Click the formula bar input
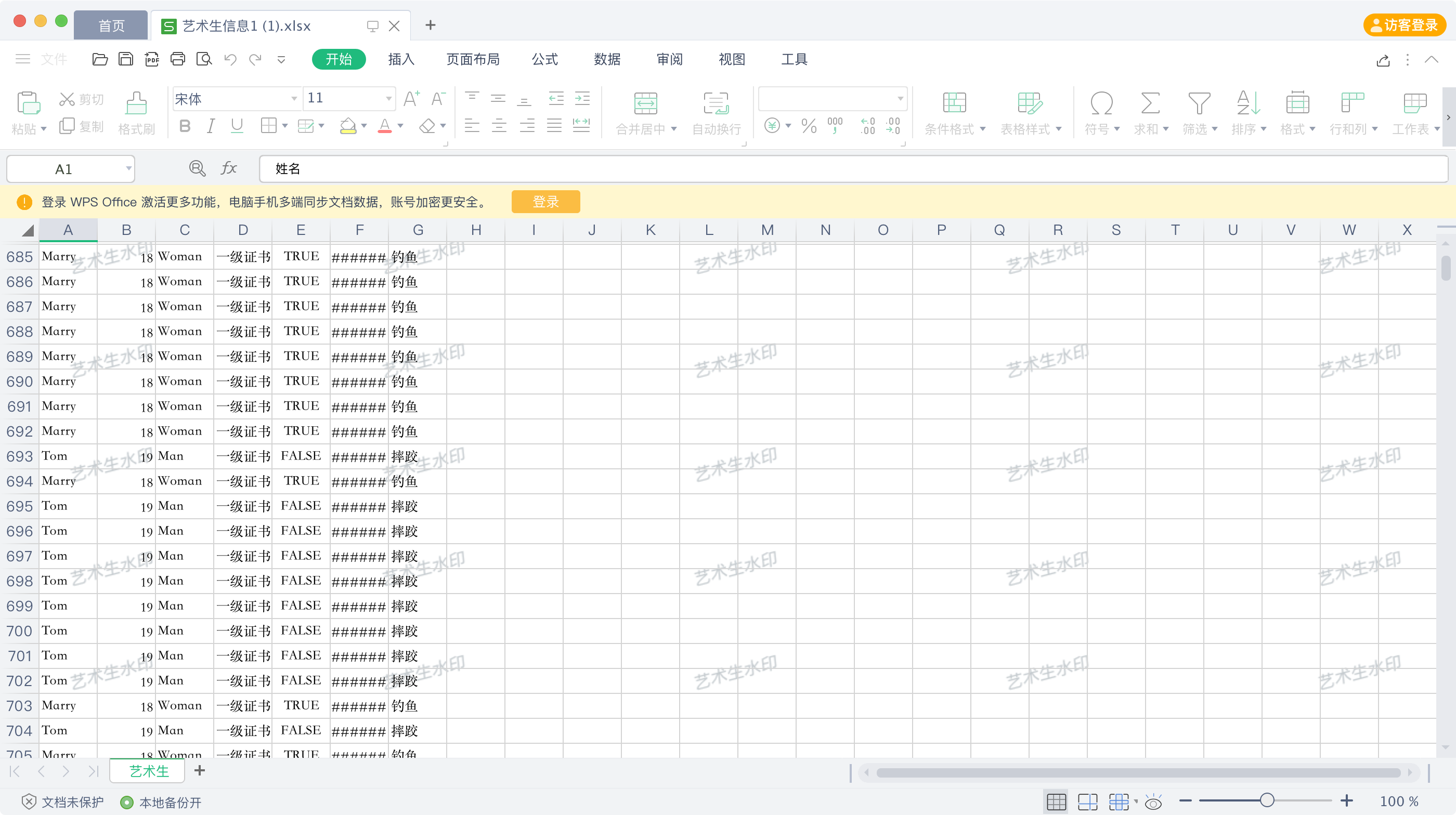 (853, 169)
